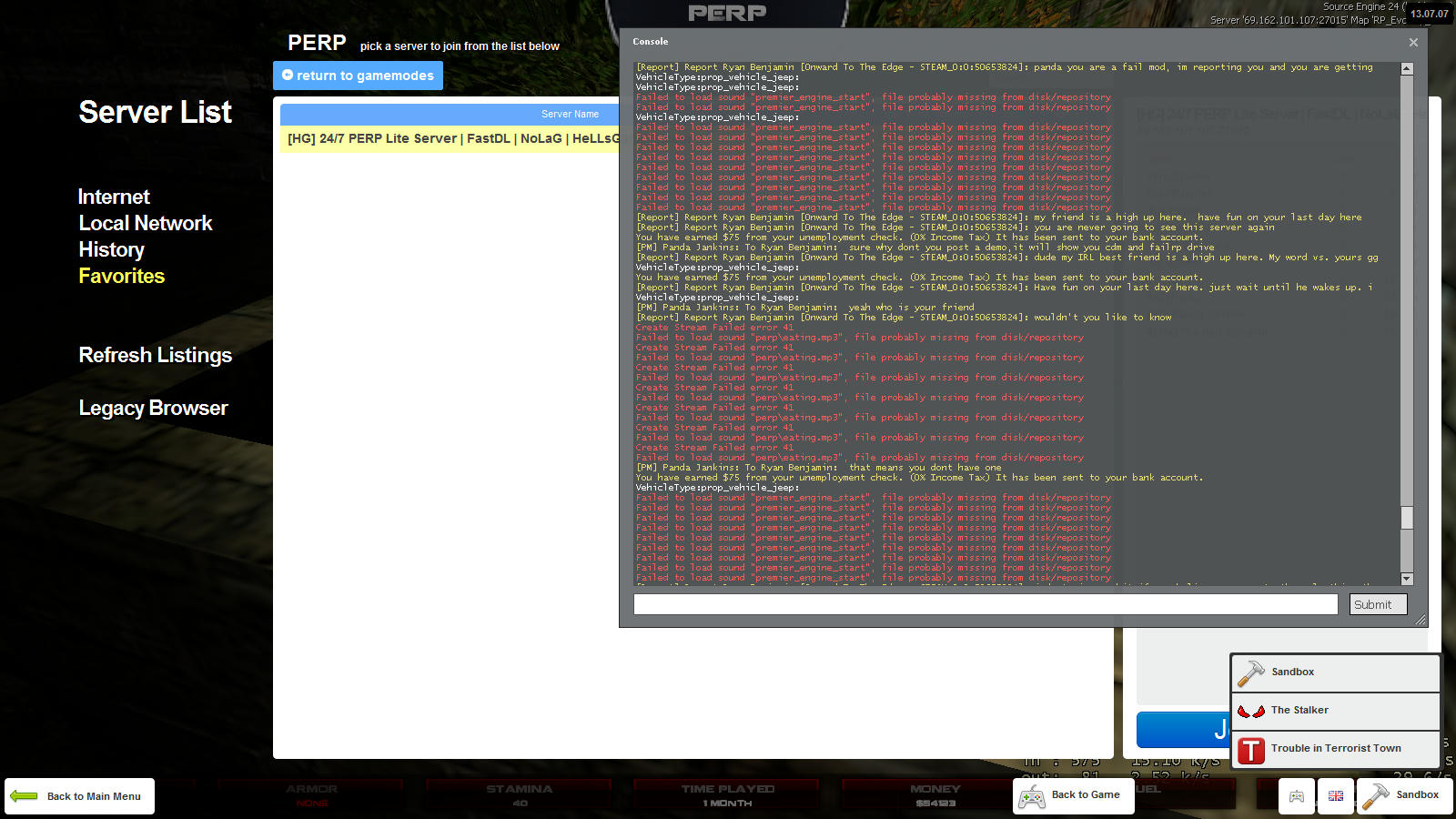The height and width of the screenshot is (819, 1456).
Task: Select Internet server category
Action: 114,197
